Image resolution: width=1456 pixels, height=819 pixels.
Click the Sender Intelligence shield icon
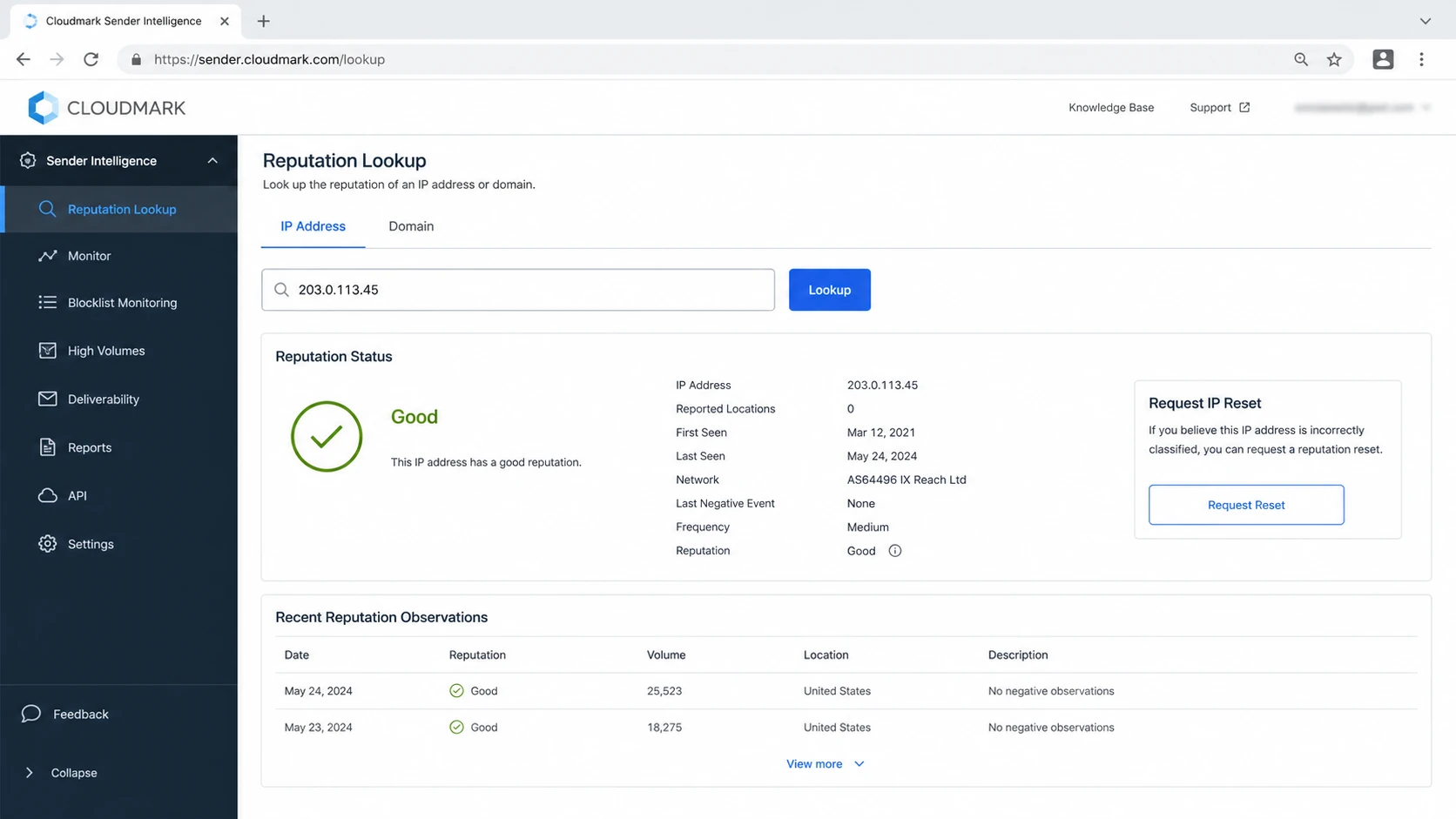pos(28,160)
